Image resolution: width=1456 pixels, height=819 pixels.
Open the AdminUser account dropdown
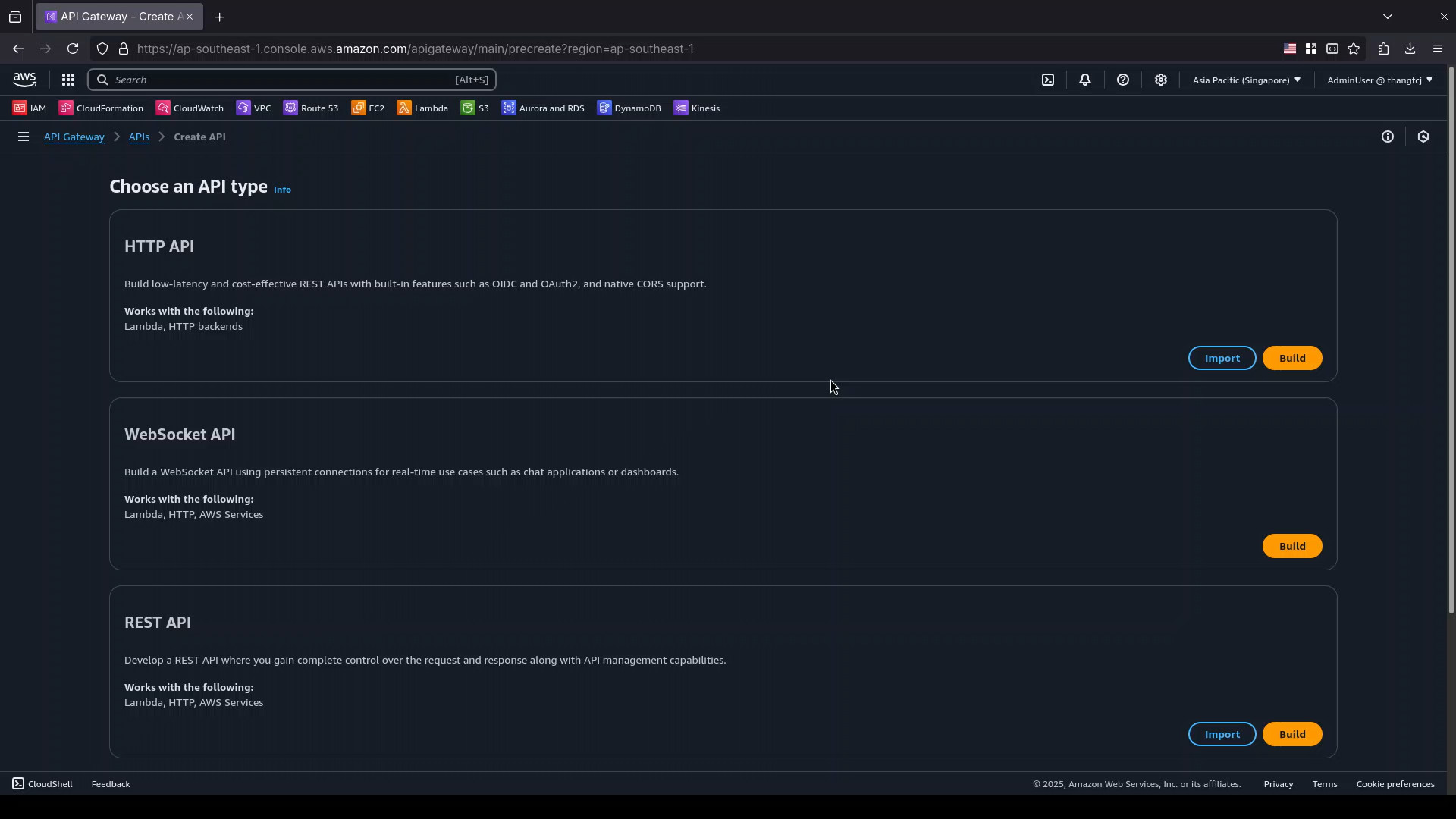point(1380,80)
